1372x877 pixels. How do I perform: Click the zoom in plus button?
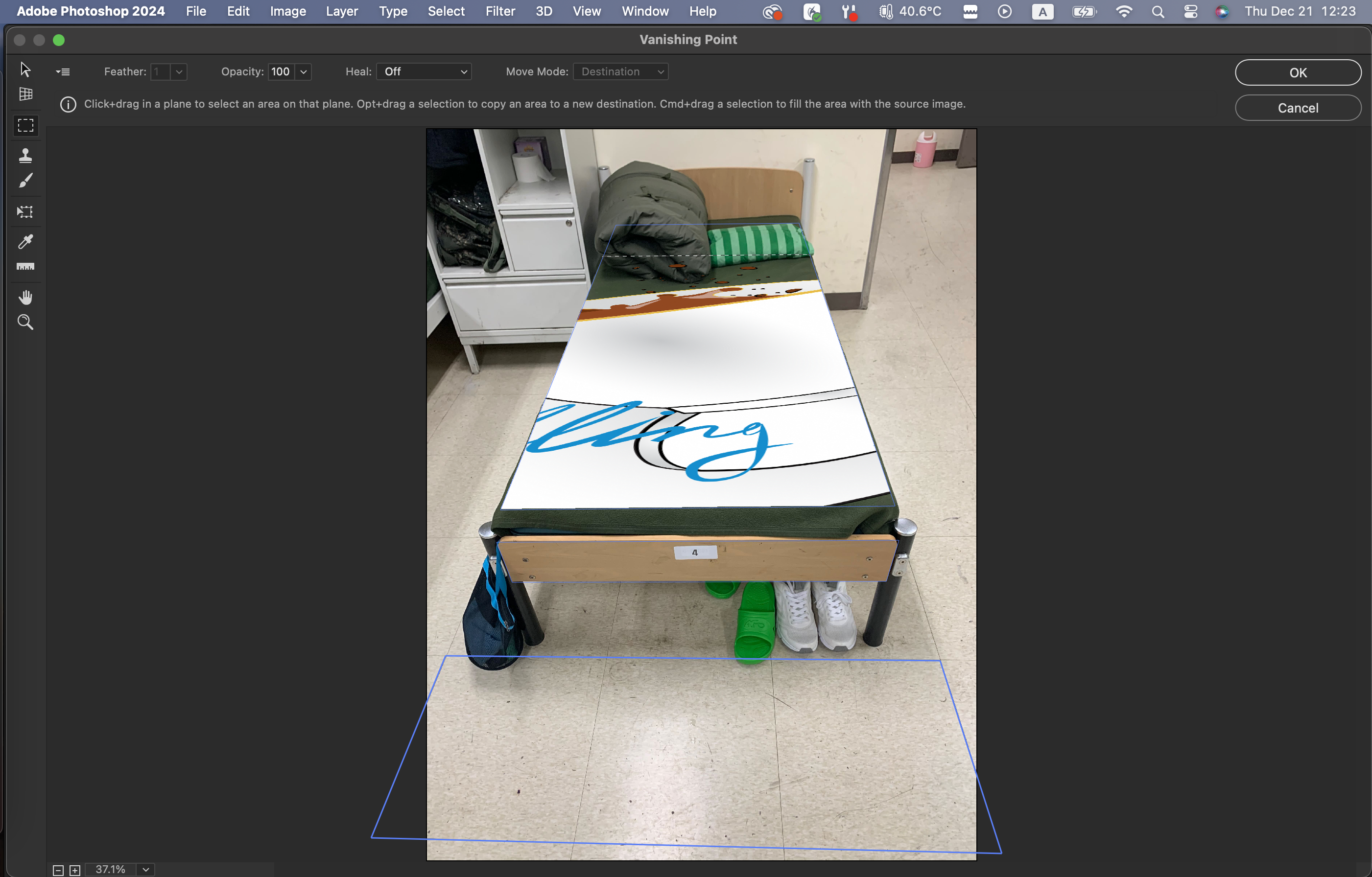click(x=74, y=870)
